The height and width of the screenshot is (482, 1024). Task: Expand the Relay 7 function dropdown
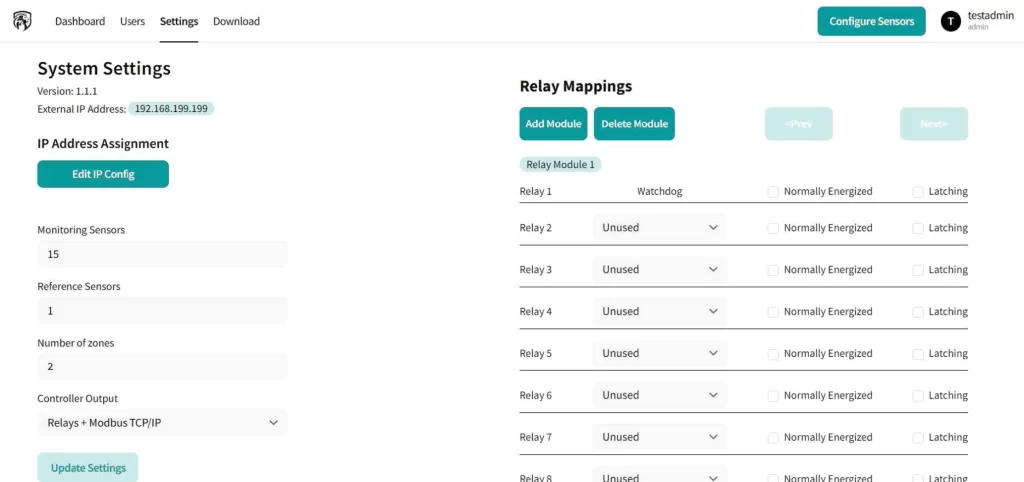tap(660, 438)
